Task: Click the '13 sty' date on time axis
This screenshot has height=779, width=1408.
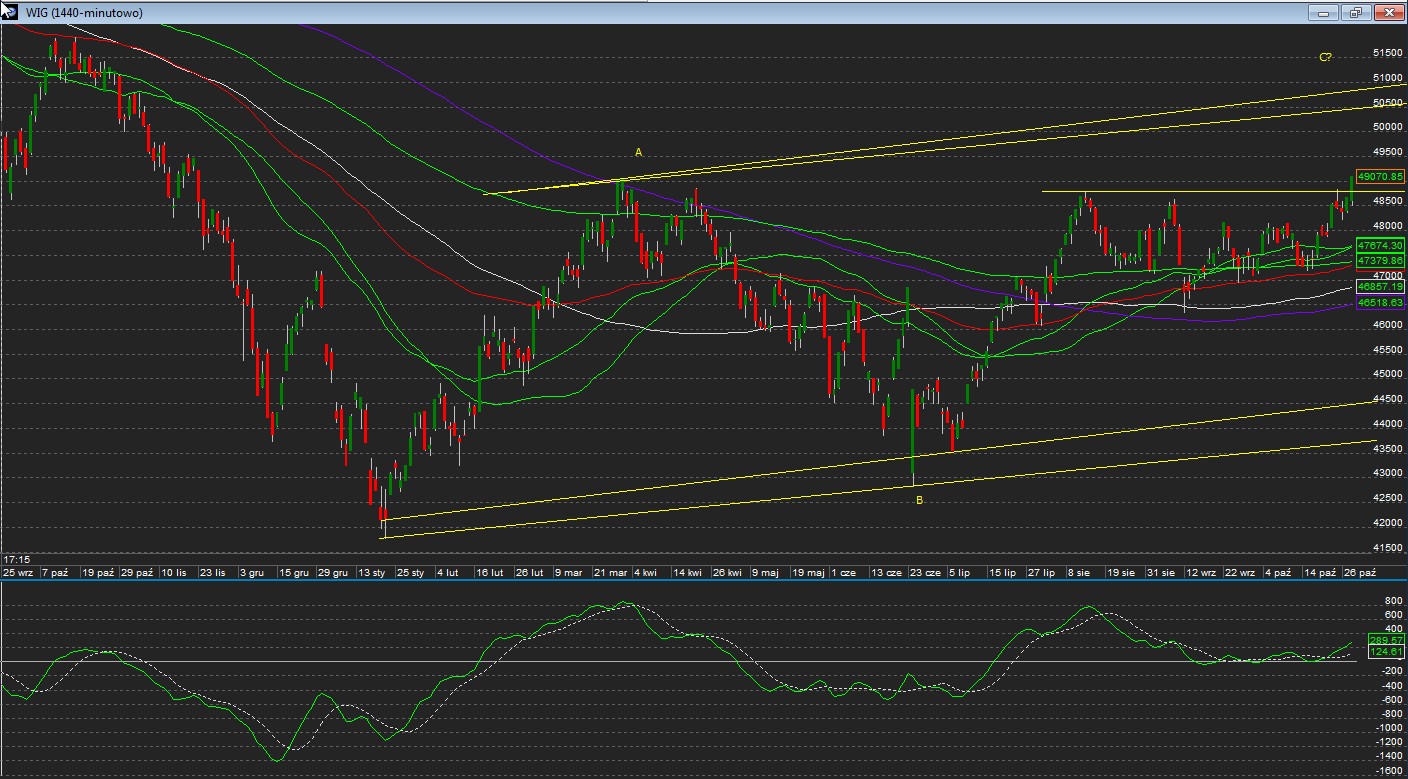Action: [372, 573]
